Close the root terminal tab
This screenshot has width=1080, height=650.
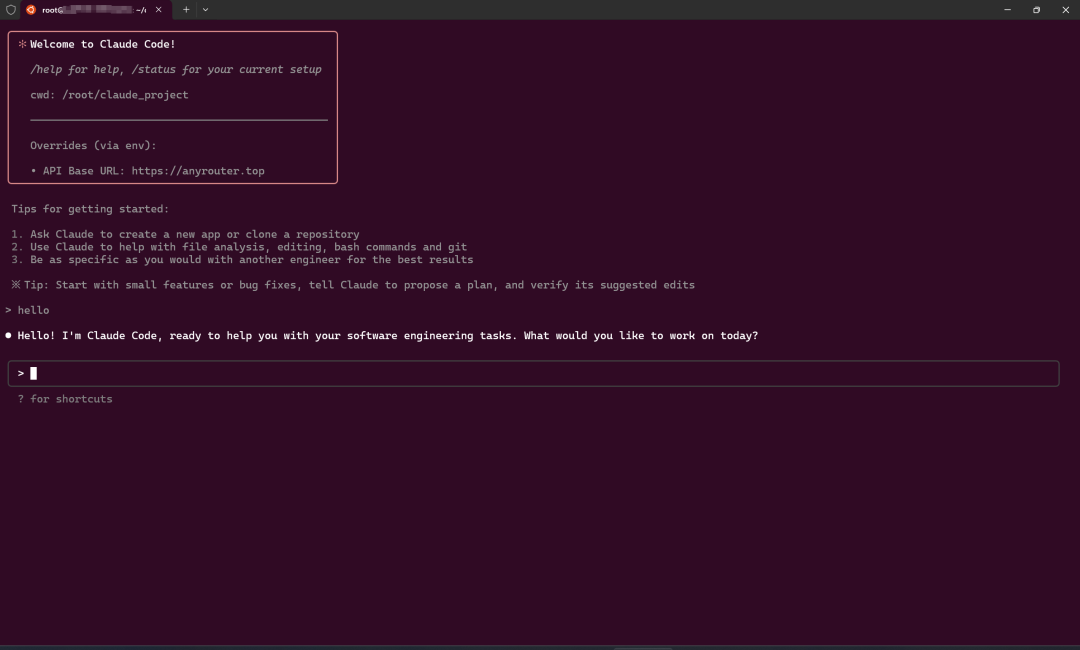[x=158, y=10]
